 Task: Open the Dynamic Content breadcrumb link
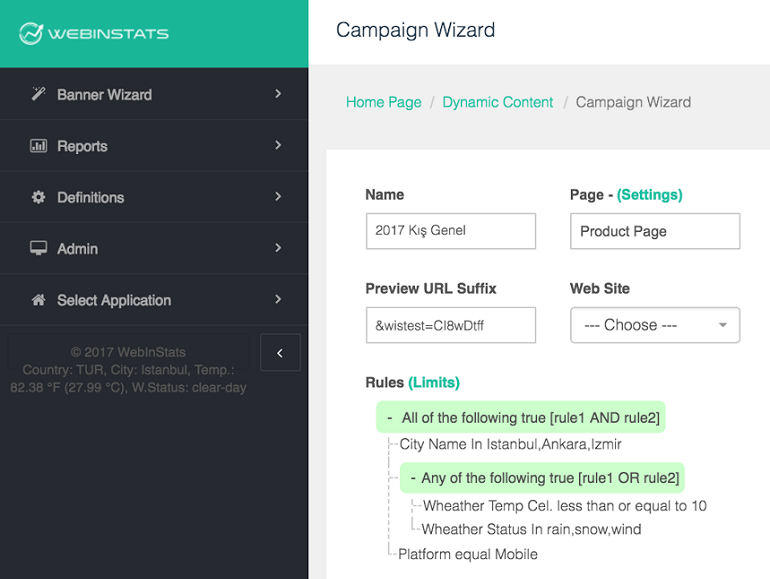(498, 102)
